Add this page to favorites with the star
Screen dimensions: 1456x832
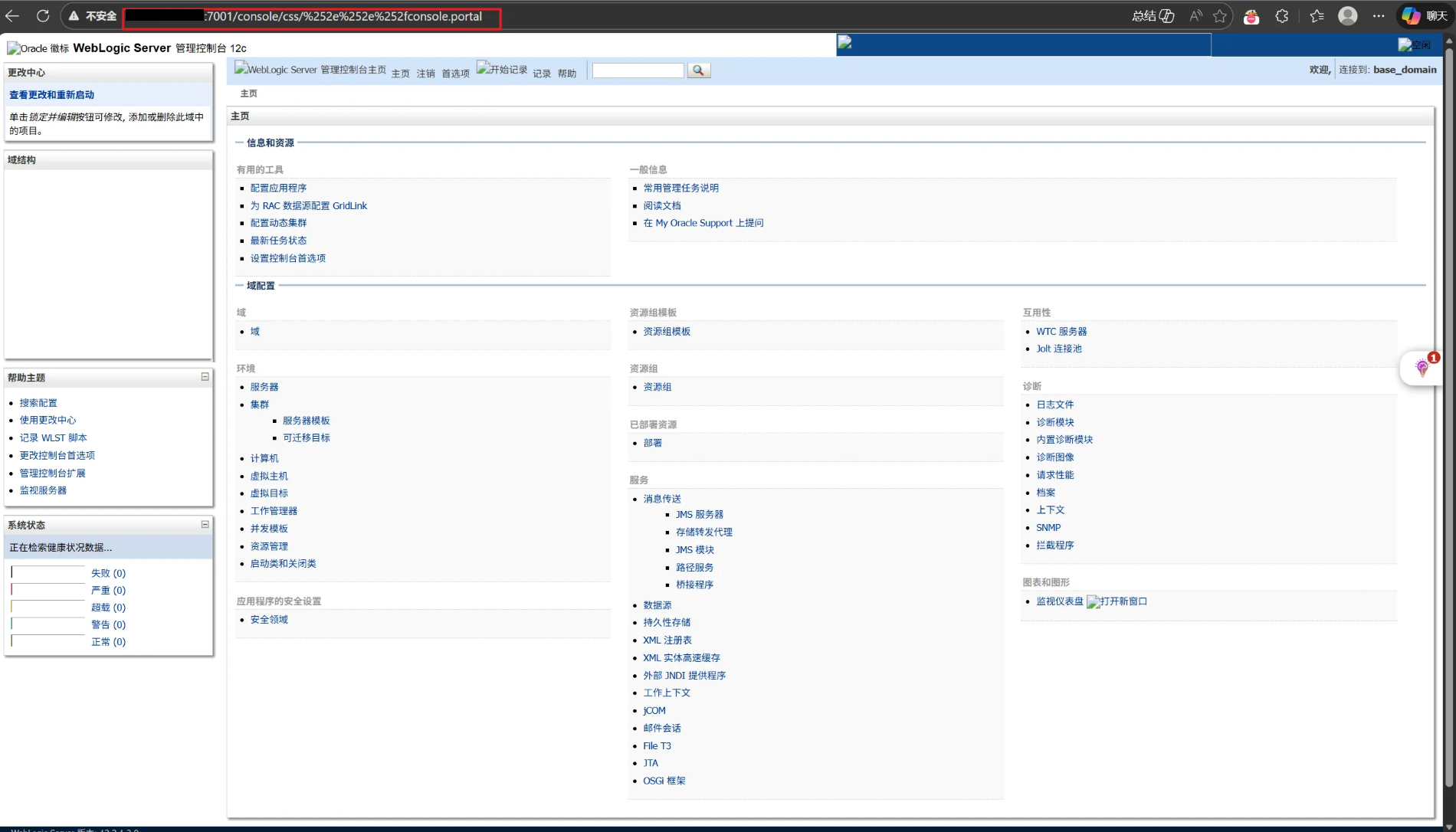[1220, 16]
